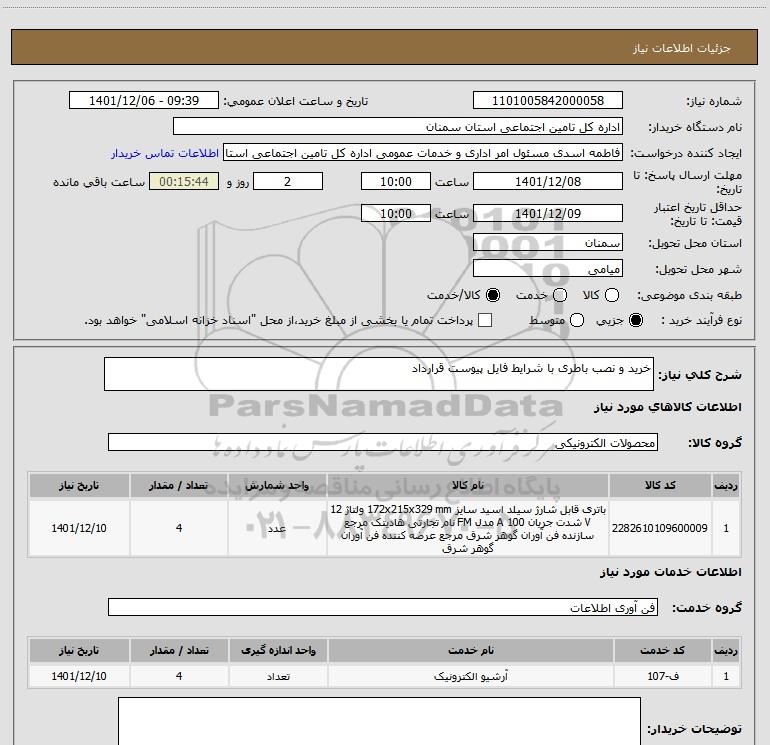The image size is (770, 745).
Task: Click the delivery province field سمنان
Action: 548,243
